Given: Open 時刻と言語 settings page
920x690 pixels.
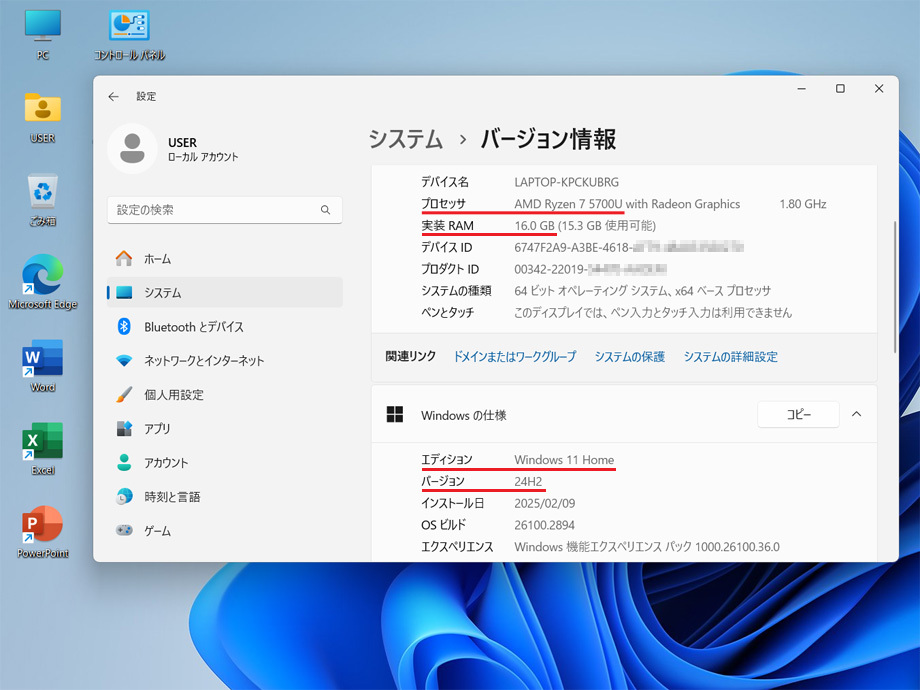Looking at the screenshot, I should [x=225, y=496].
